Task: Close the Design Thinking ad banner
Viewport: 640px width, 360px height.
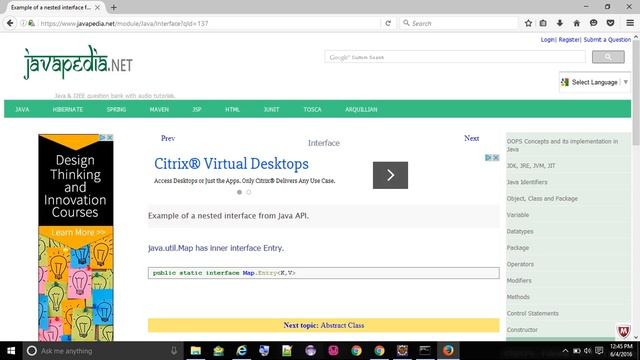Action: (109, 137)
